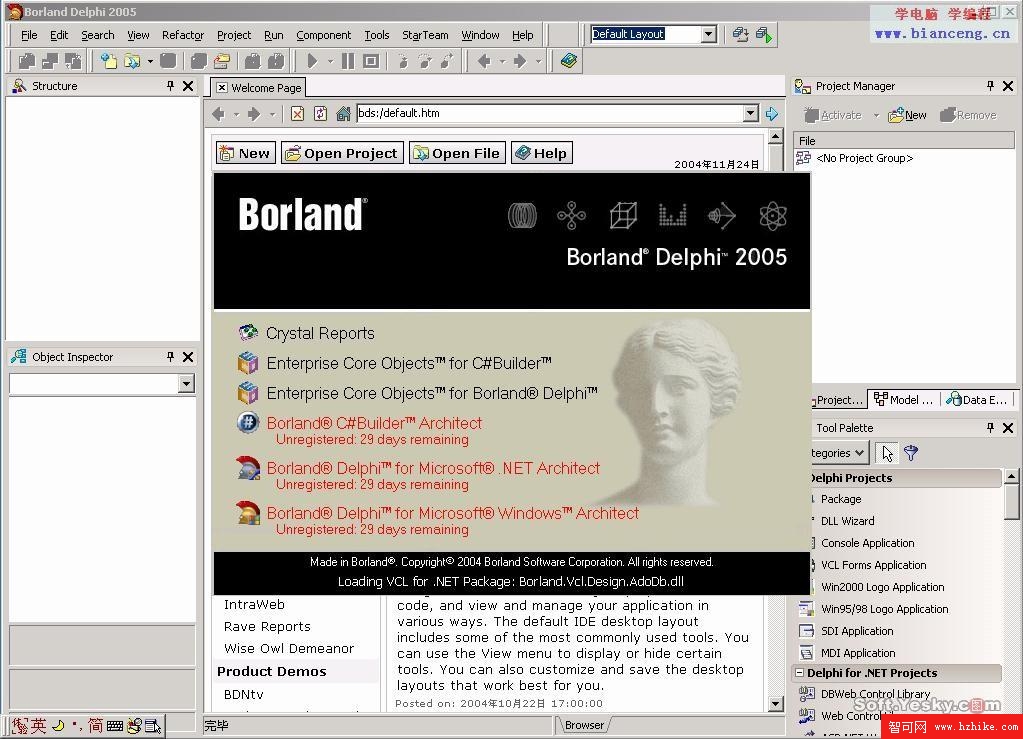The width and height of the screenshot is (1023, 739).
Task: Select MDI Application in Tool Palette
Action: (x=857, y=653)
